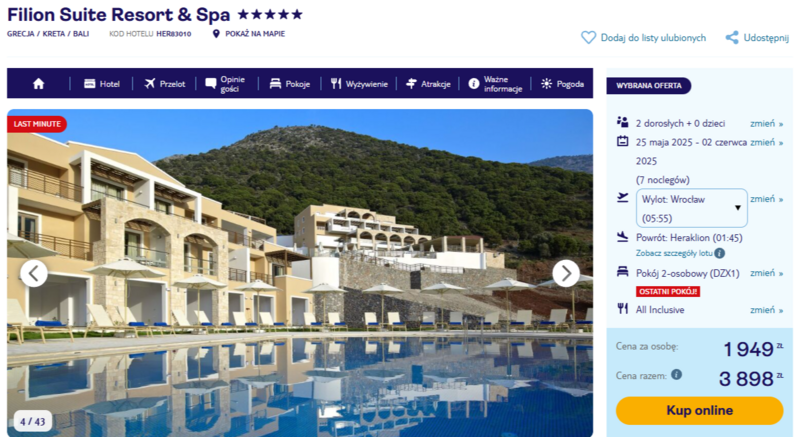Change the number of travelers via zmień
Viewport: 800px width, 437px height.
[766, 123]
